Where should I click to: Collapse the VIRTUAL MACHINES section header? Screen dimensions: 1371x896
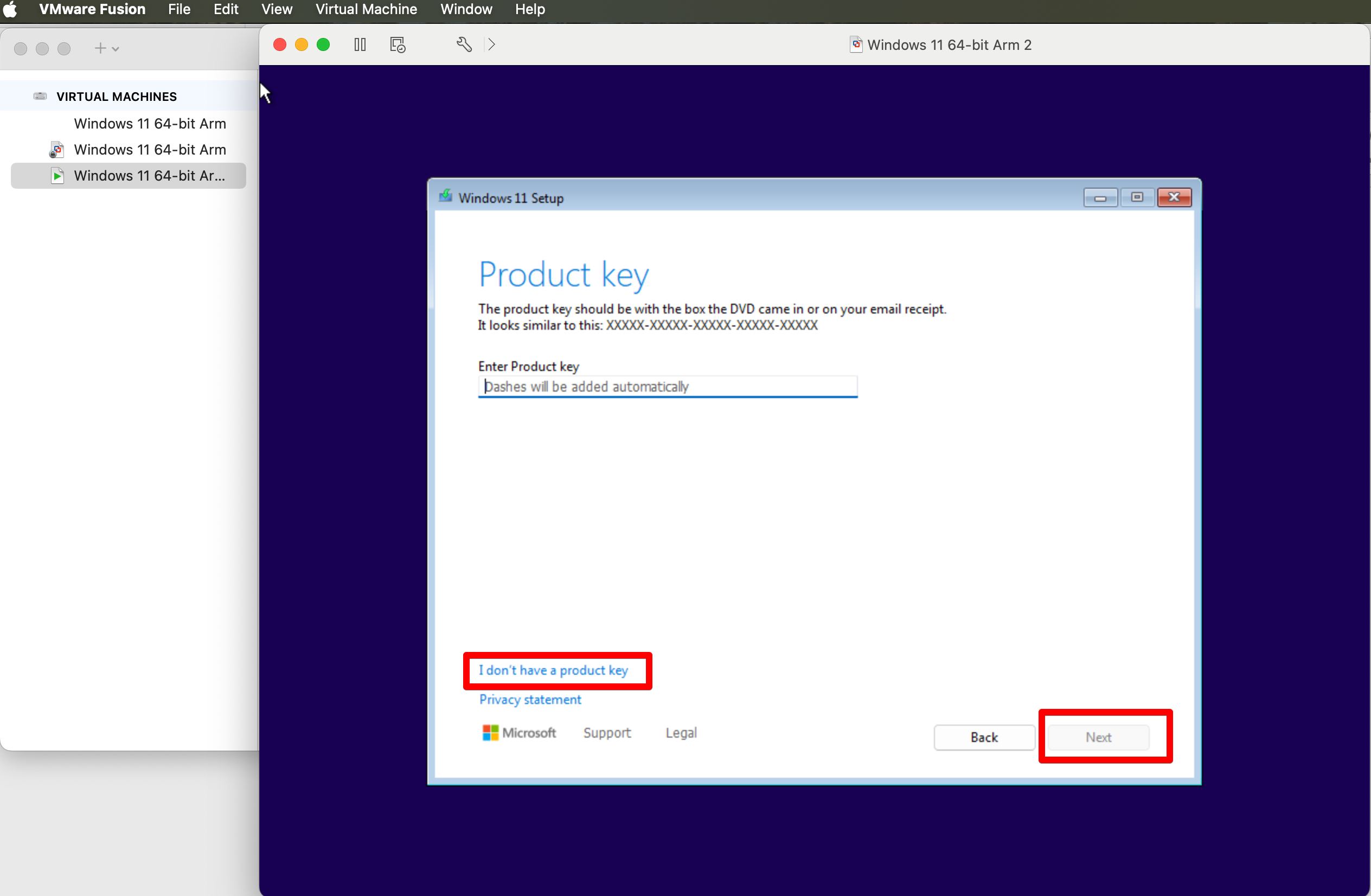[x=117, y=97]
